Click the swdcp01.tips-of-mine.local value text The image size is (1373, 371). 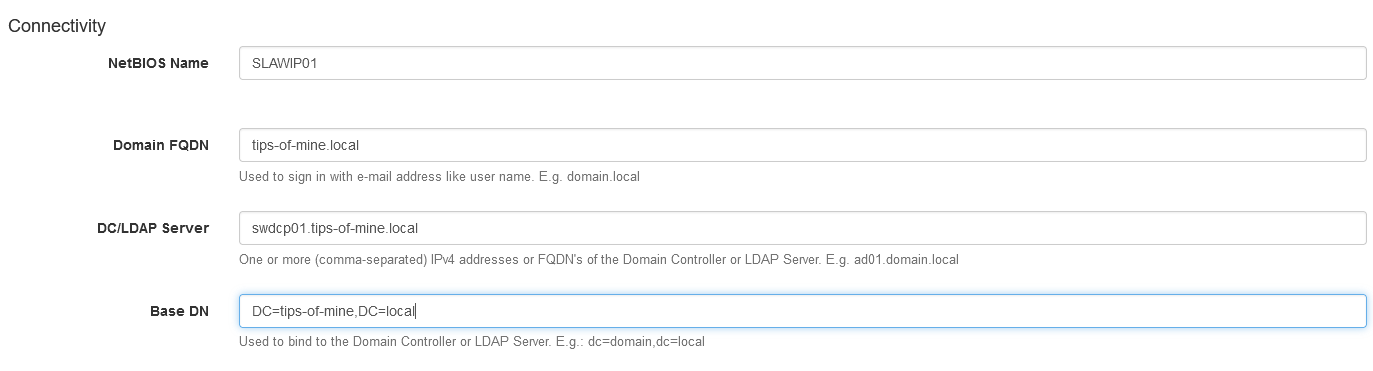[x=335, y=228]
